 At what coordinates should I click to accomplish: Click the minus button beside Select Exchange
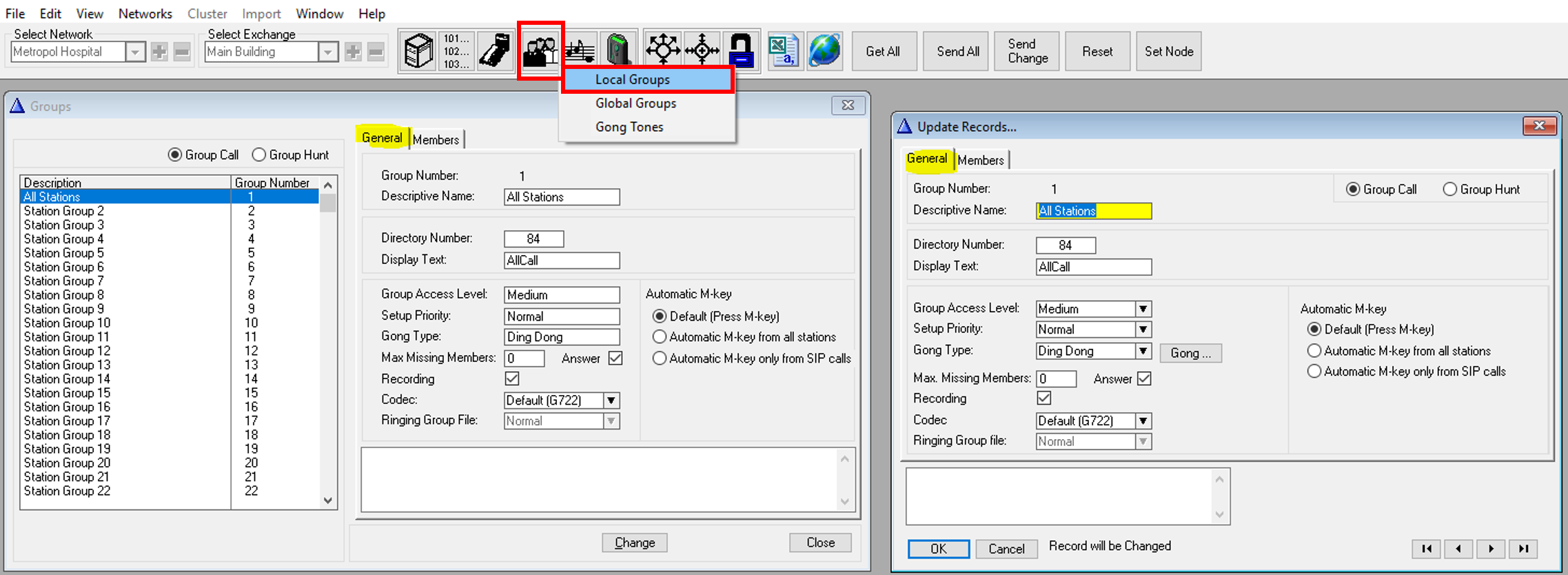point(376,52)
